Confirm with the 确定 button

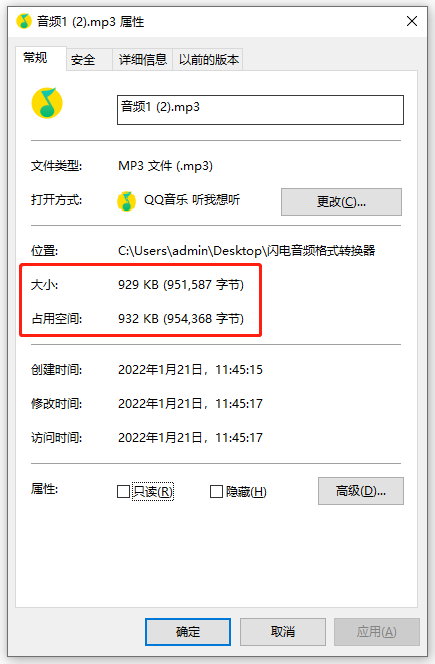coord(188,632)
